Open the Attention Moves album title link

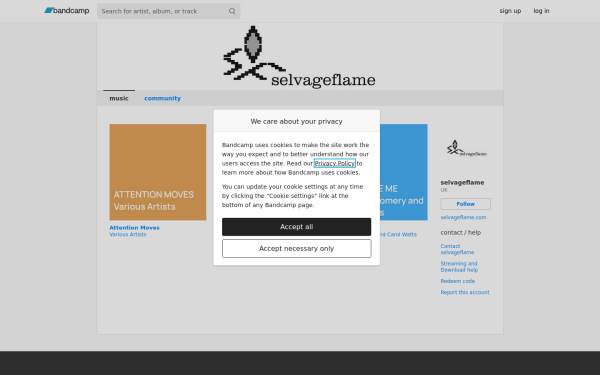coord(134,228)
